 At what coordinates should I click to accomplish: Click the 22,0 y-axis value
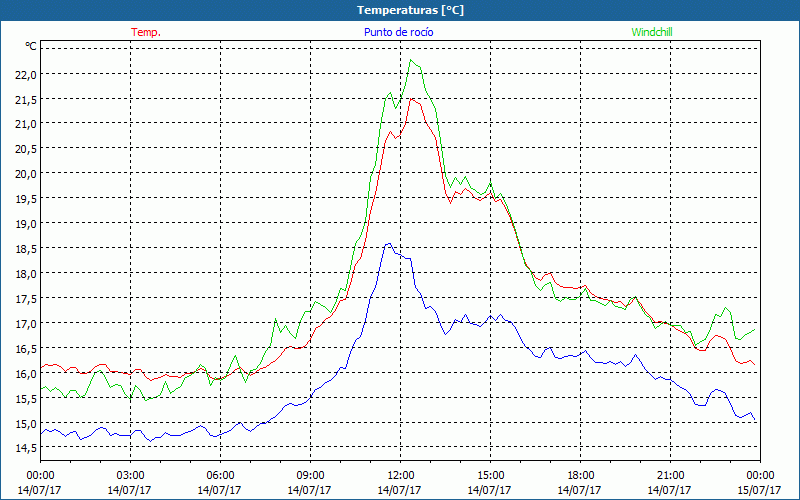[x=27, y=75]
